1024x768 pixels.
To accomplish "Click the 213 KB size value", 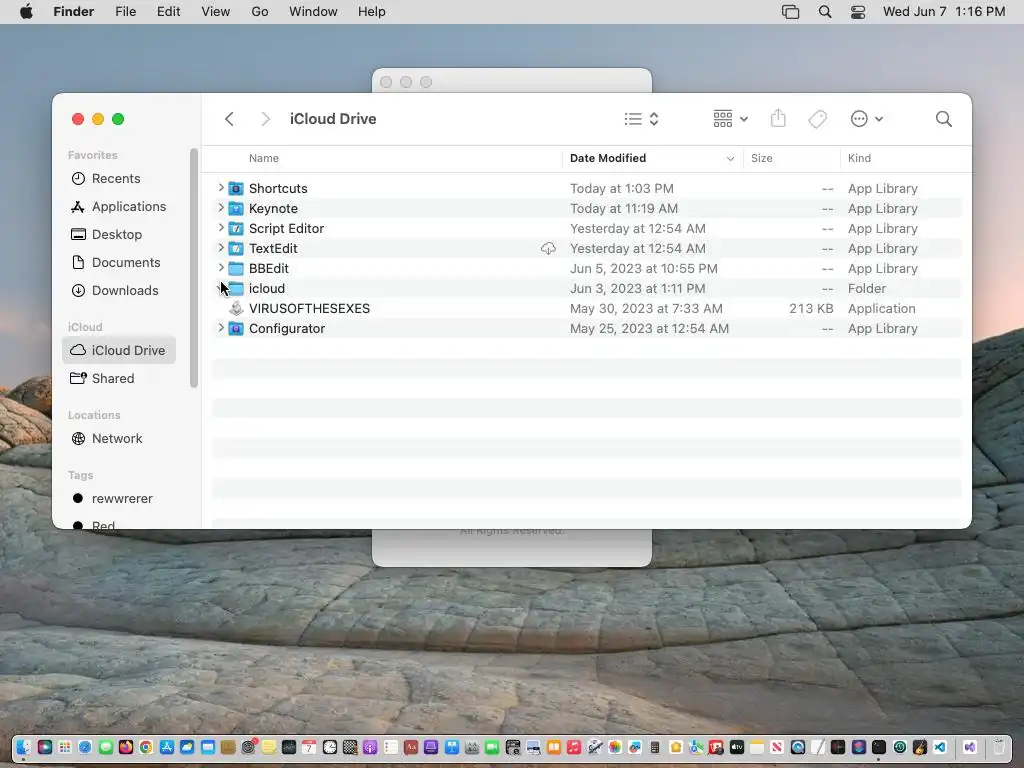I will coord(811,308).
